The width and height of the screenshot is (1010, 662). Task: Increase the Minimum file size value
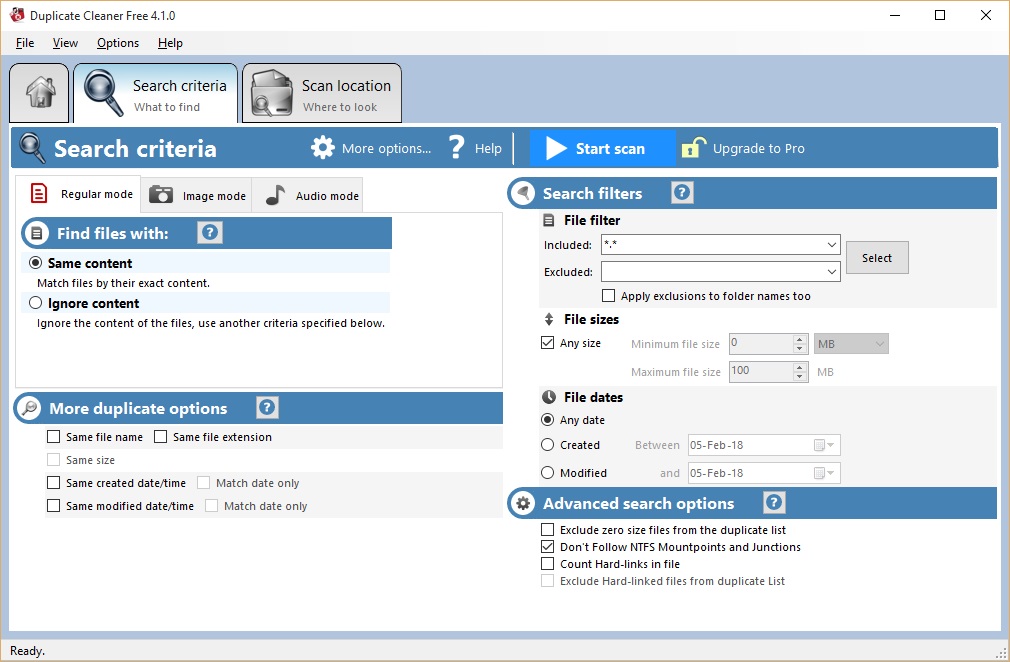point(799,339)
